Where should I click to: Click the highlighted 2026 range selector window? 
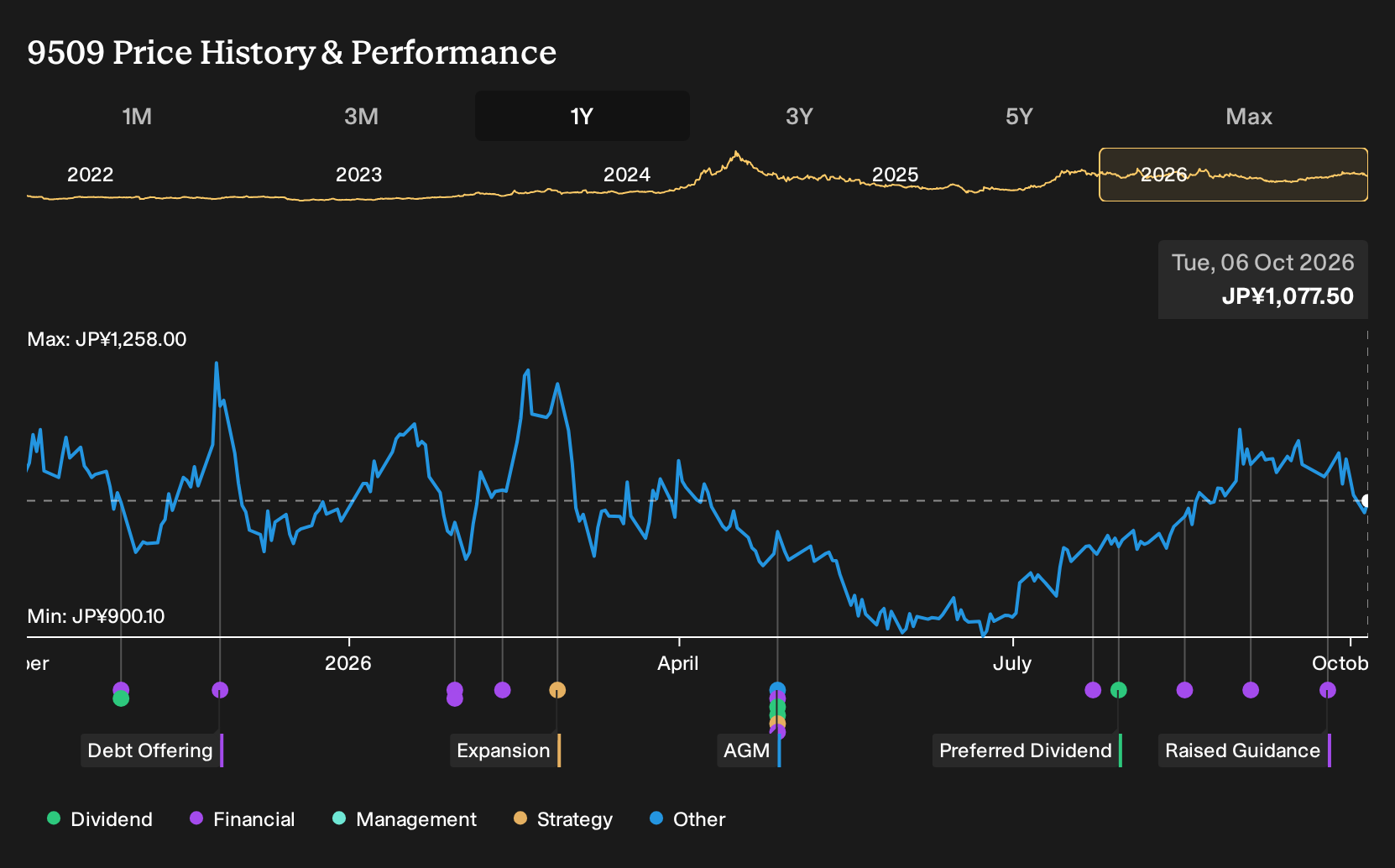(x=1233, y=175)
